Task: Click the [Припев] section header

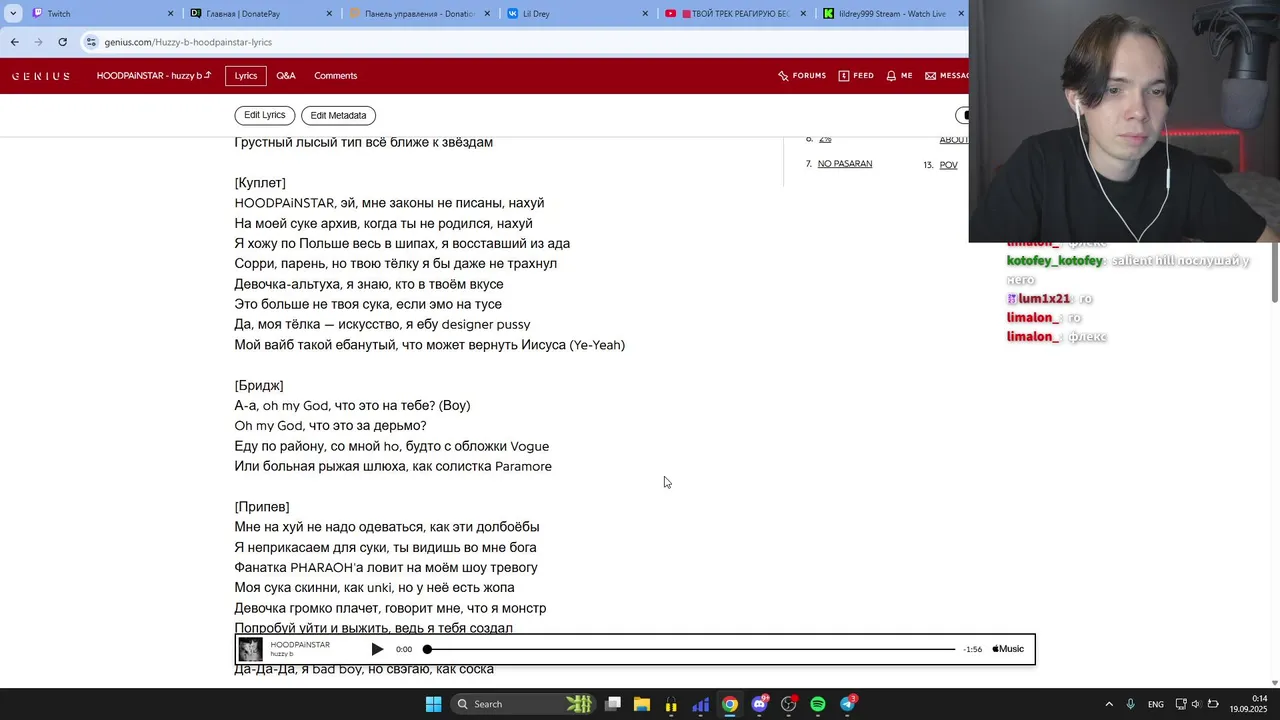Action: point(262,507)
